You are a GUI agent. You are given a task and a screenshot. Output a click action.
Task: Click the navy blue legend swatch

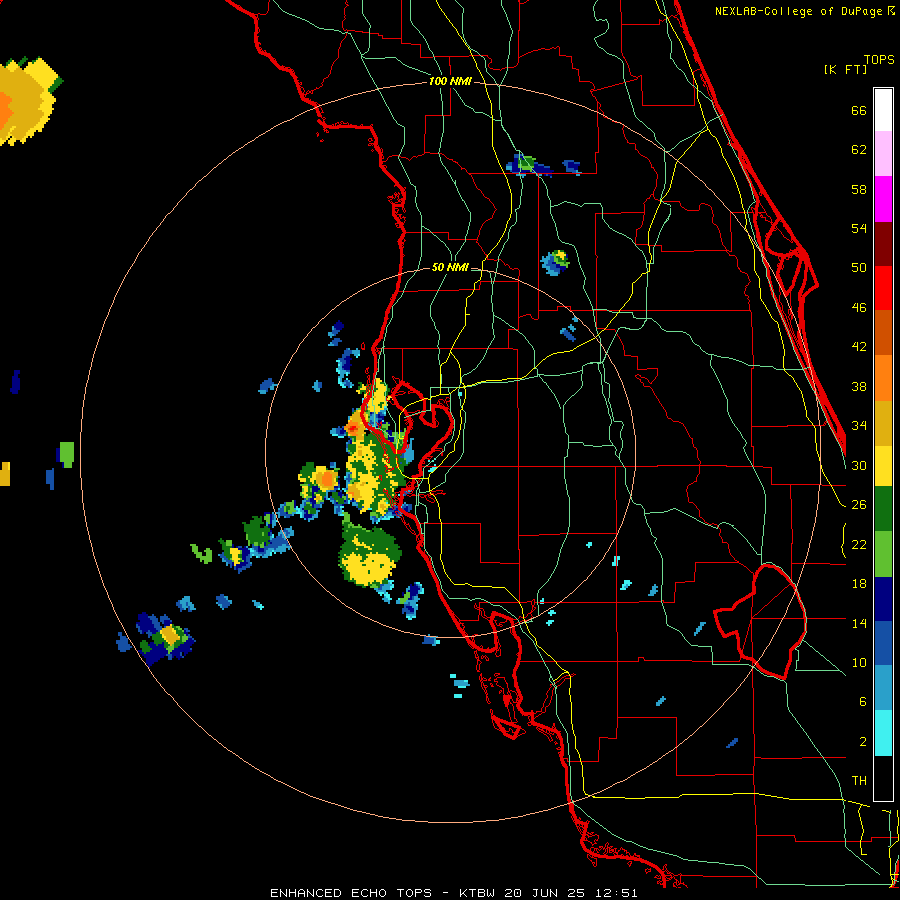(883, 599)
